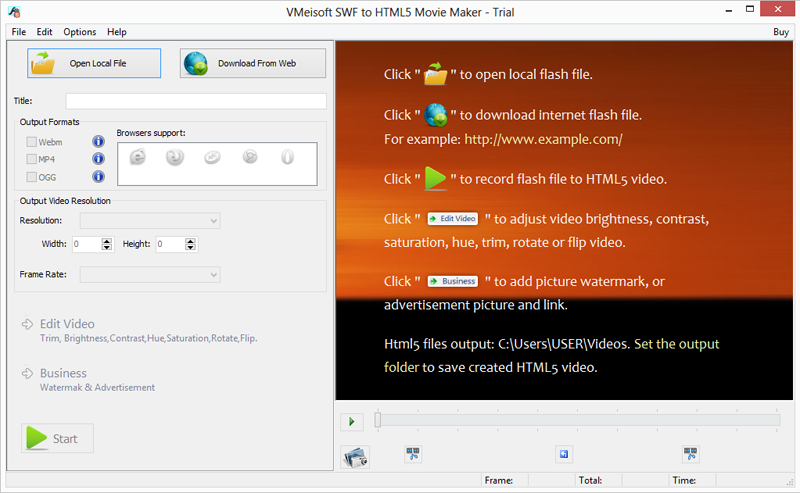The height and width of the screenshot is (493, 800).
Task: Click the Opera browser support icon
Action: tap(287, 157)
